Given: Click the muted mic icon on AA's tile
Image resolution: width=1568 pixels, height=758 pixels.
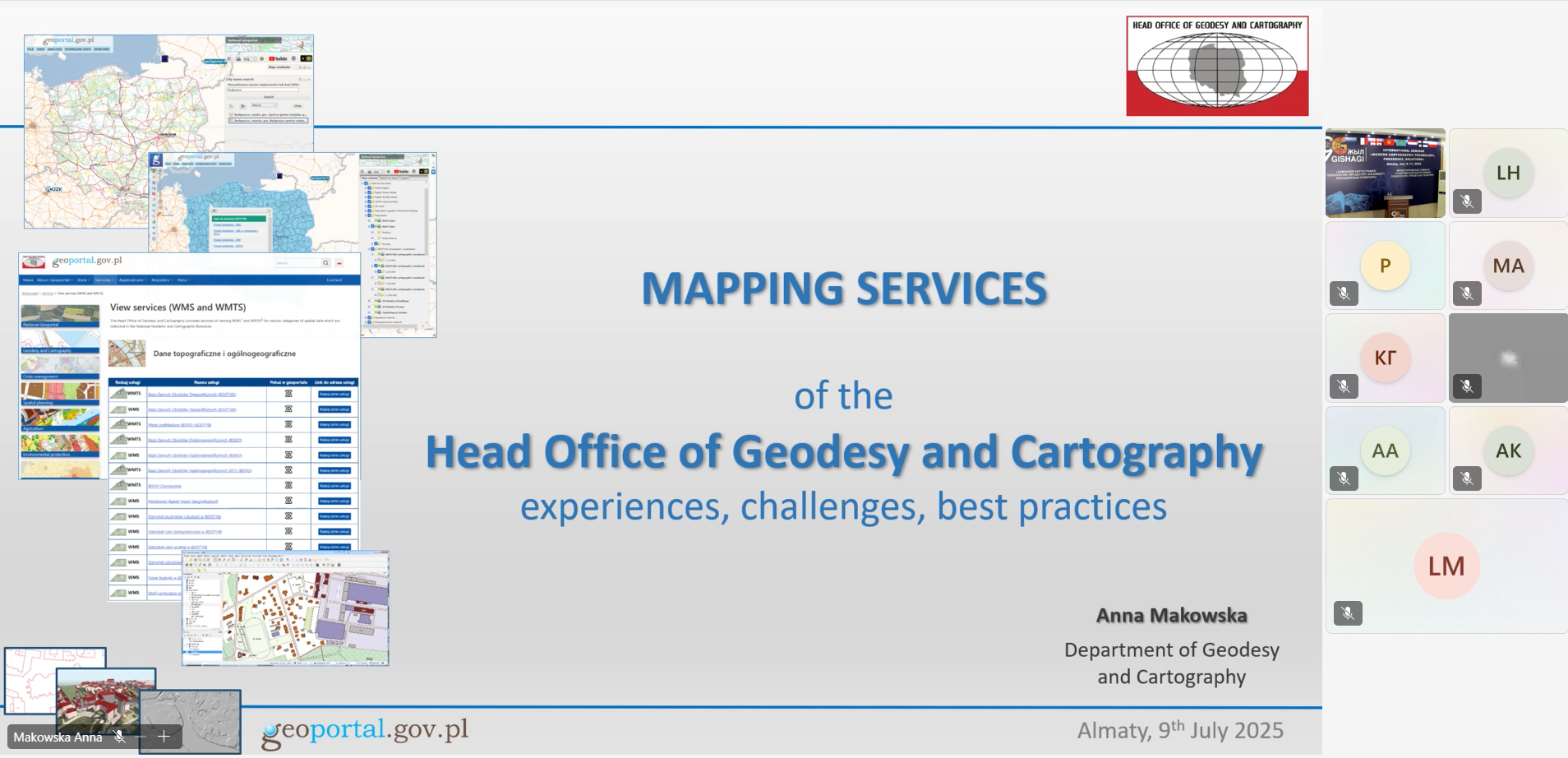Looking at the screenshot, I should tap(1344, 478).
